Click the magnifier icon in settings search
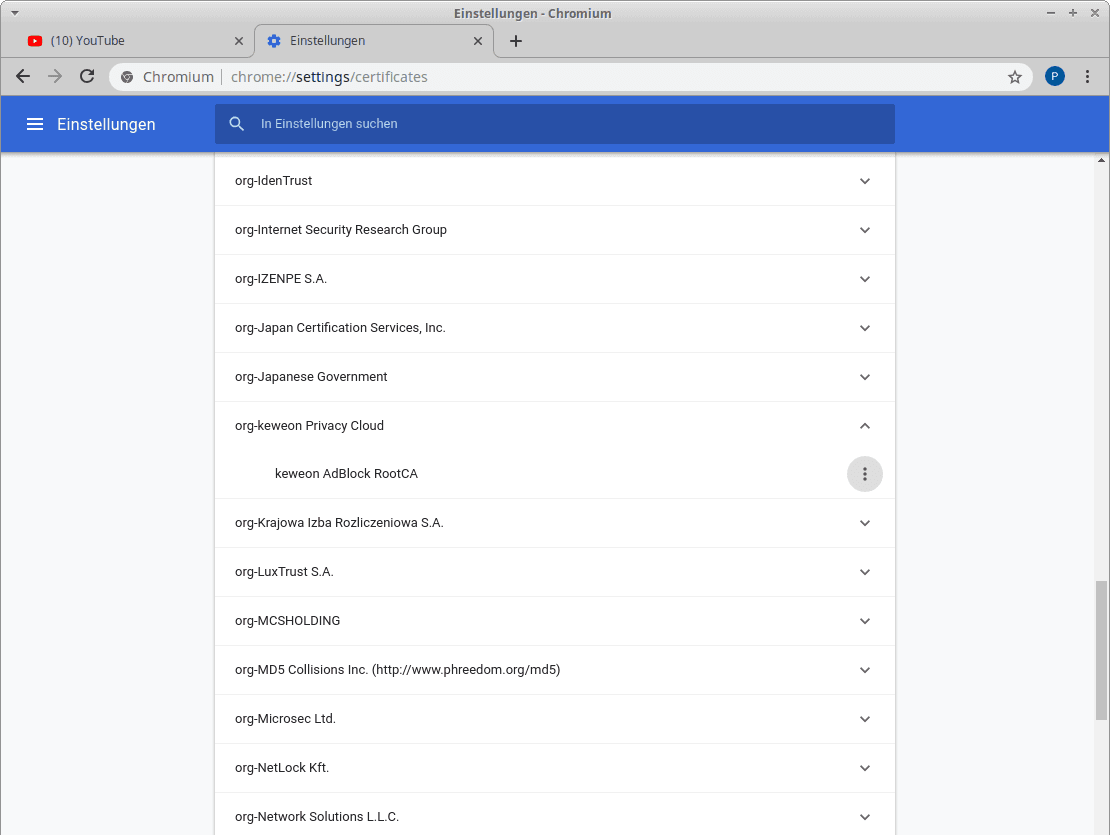 (236, 124)
